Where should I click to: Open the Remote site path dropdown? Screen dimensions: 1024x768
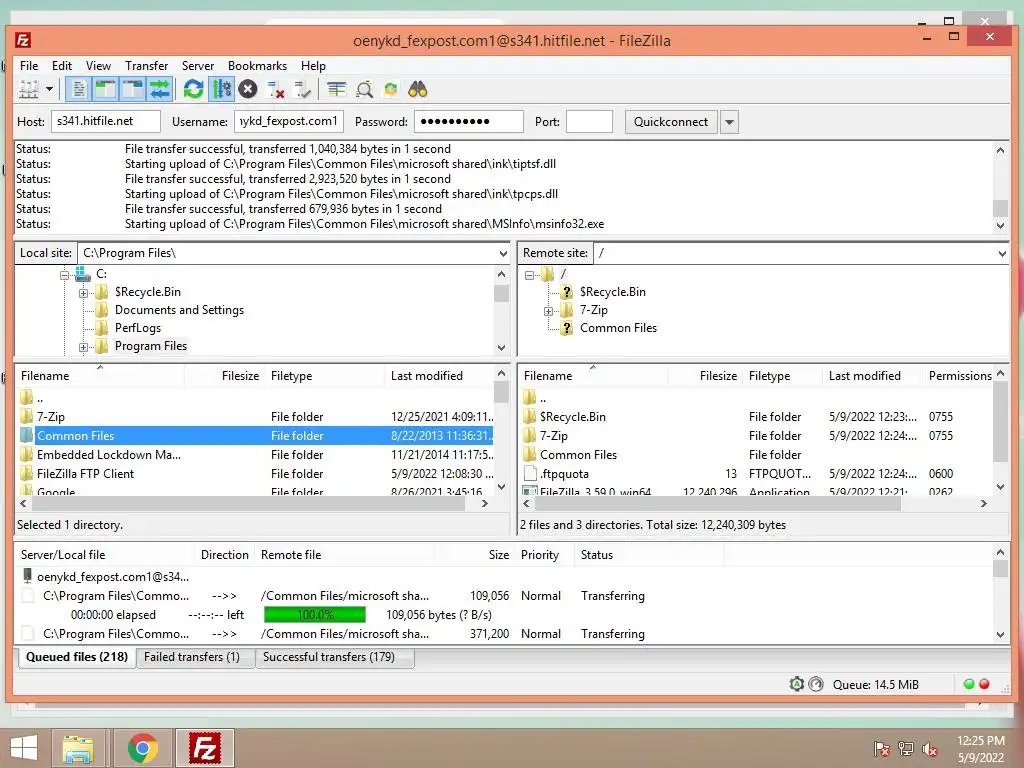click(1002, 253)
